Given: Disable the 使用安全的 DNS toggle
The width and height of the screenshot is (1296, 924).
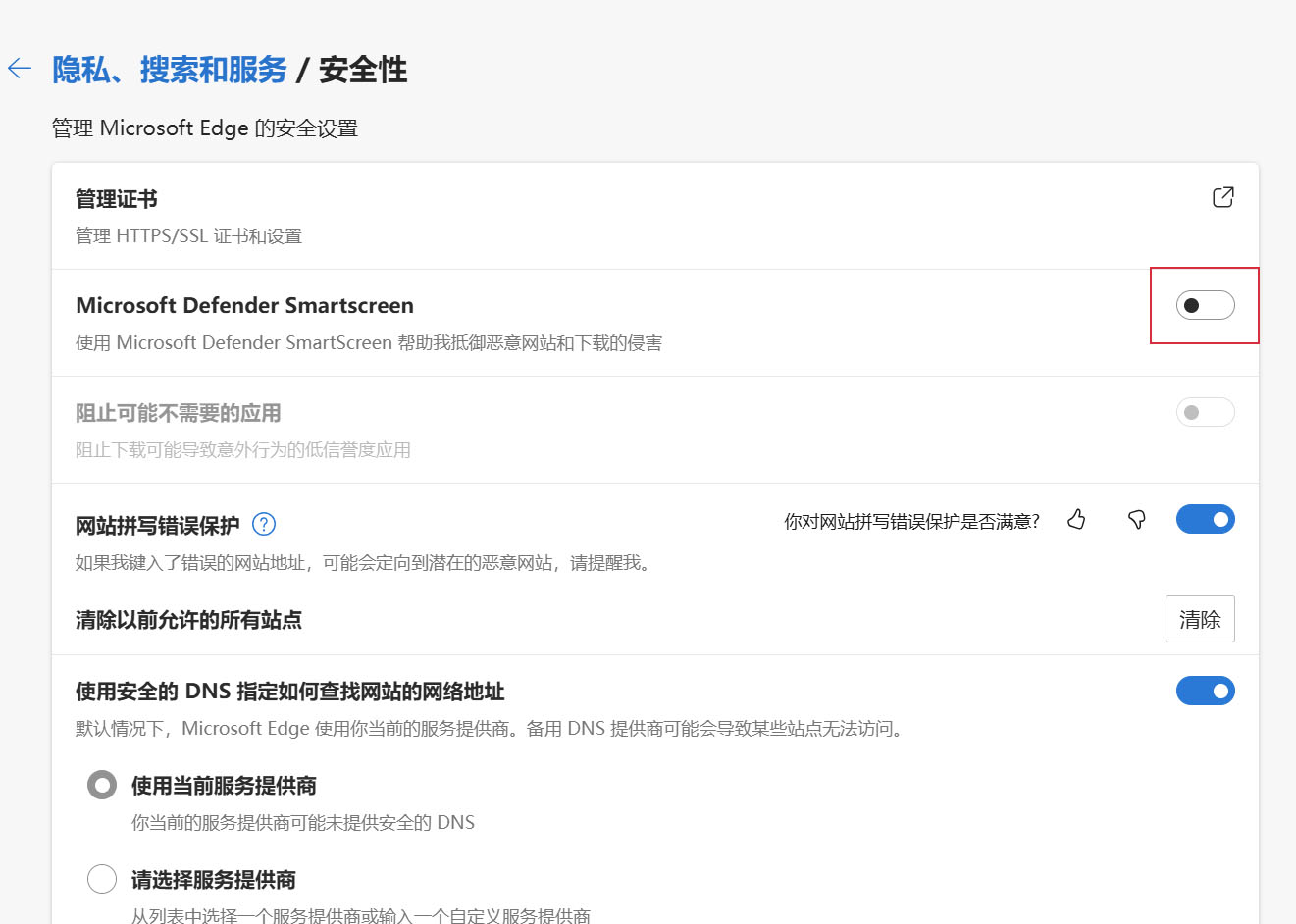Looking at the screenshot, I should 1205,691.
